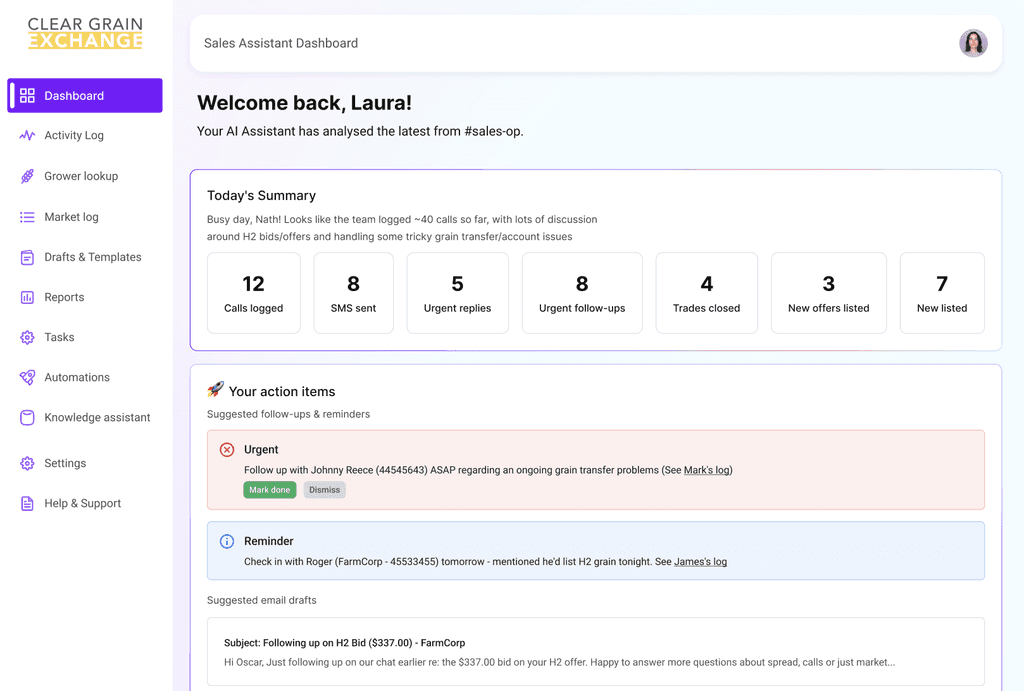Open the Dashboard menu item
This screenshot has height=691, width=1024.
85,95
